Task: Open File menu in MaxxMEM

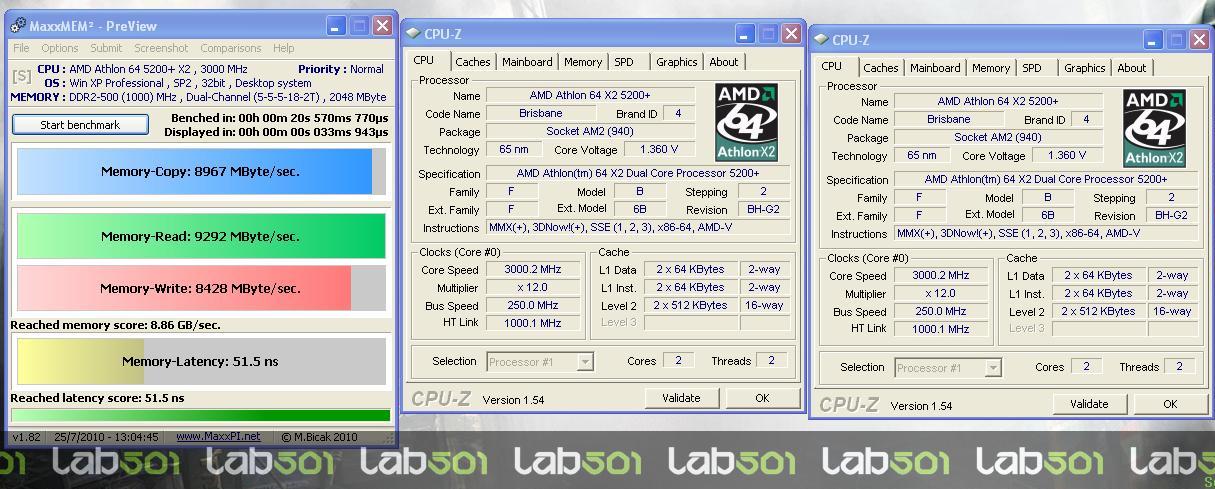Action: (21, 48)
